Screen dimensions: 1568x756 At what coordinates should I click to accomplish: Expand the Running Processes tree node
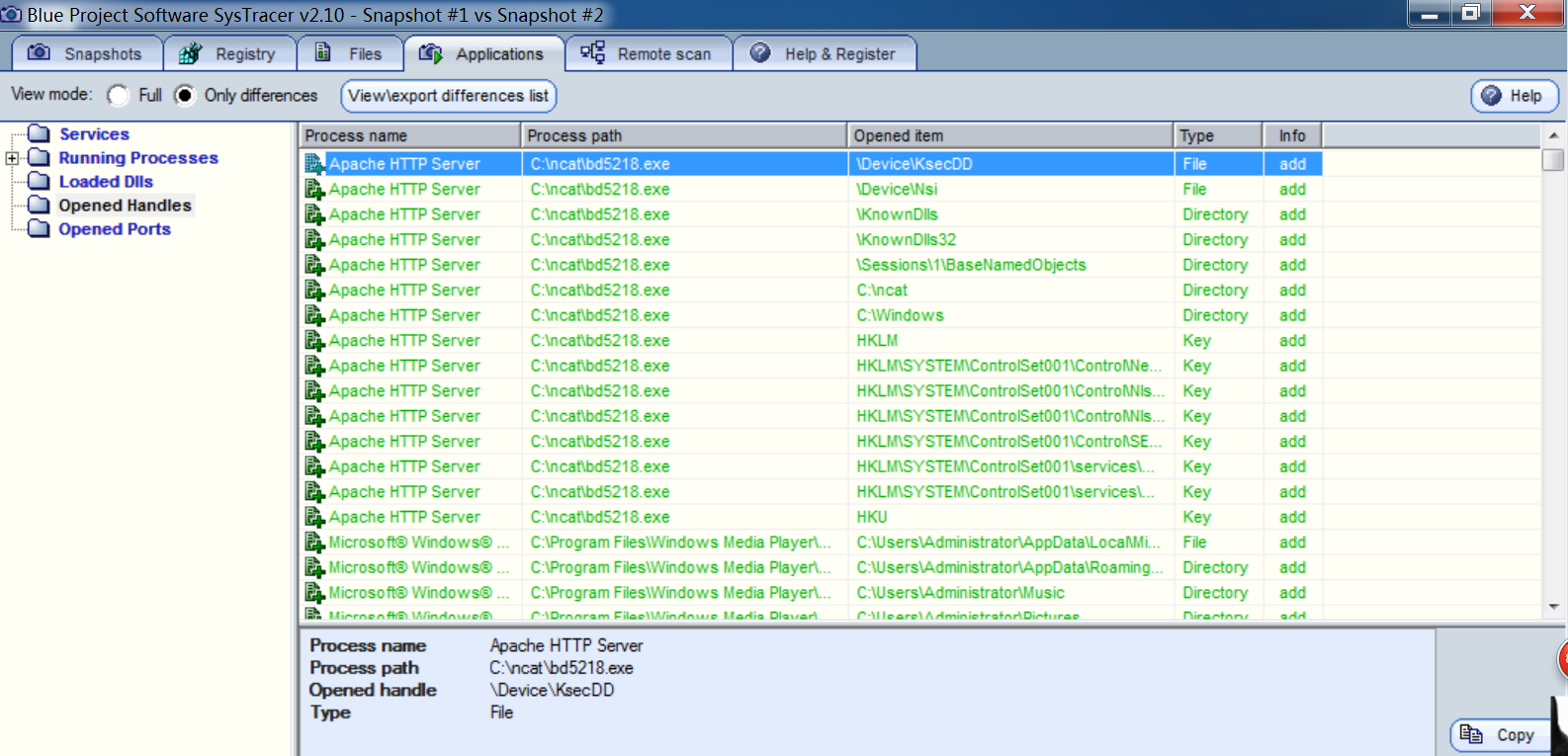(x=12, y=158)
